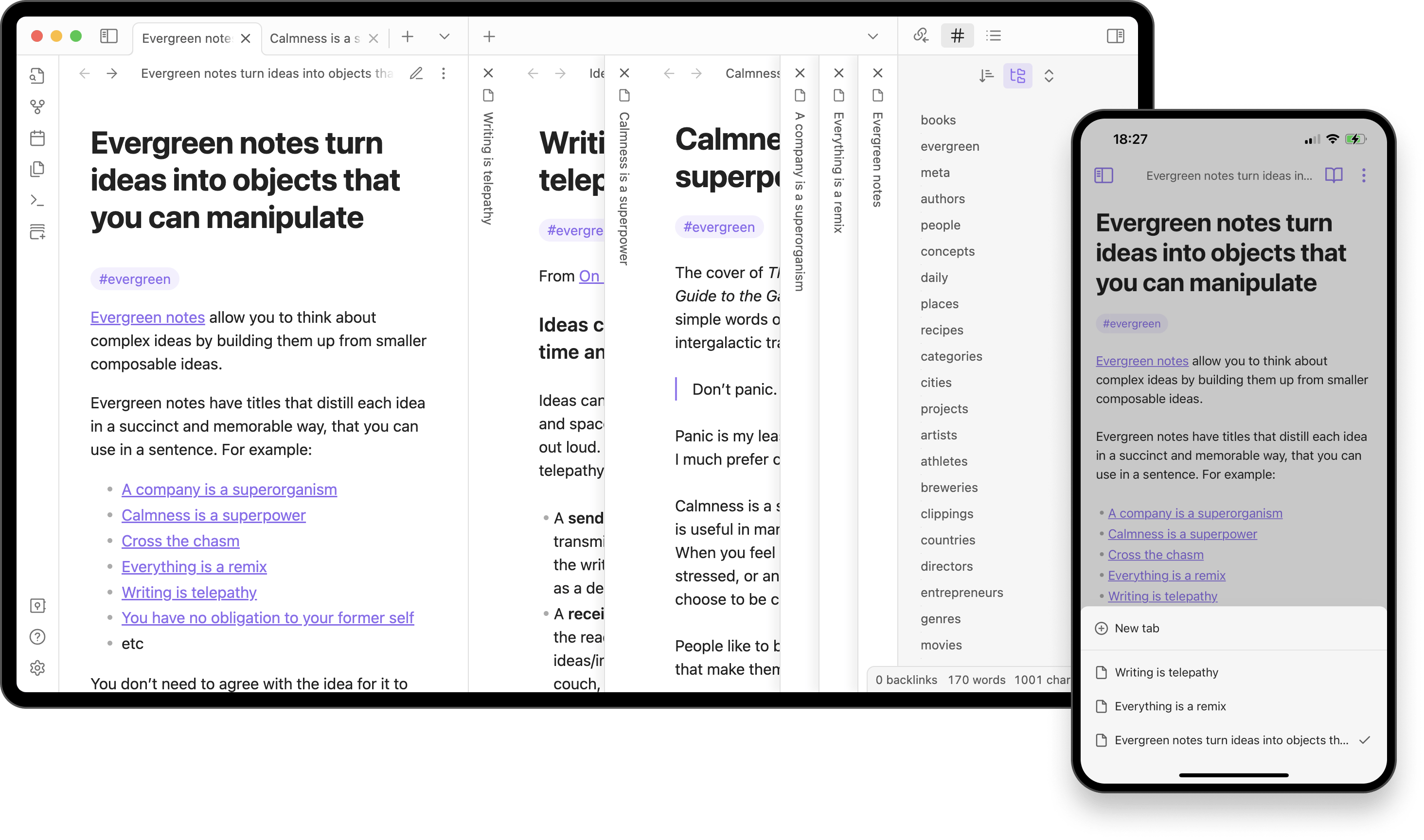Click file icon above 'Everything is a remix' stacked tab
The width and height of the screenshot is (1424, 840).
(x=839, y=95)
